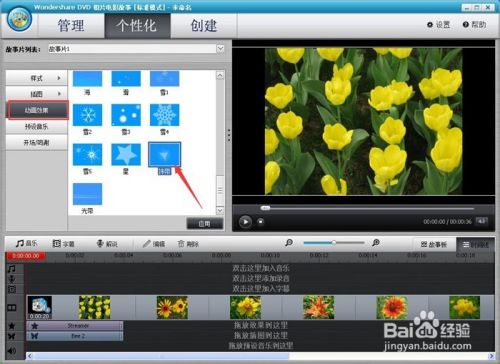Select the 雪4 large snowflake effect
The width and height of the screenshot is (500, 364).
pos(164,115)
